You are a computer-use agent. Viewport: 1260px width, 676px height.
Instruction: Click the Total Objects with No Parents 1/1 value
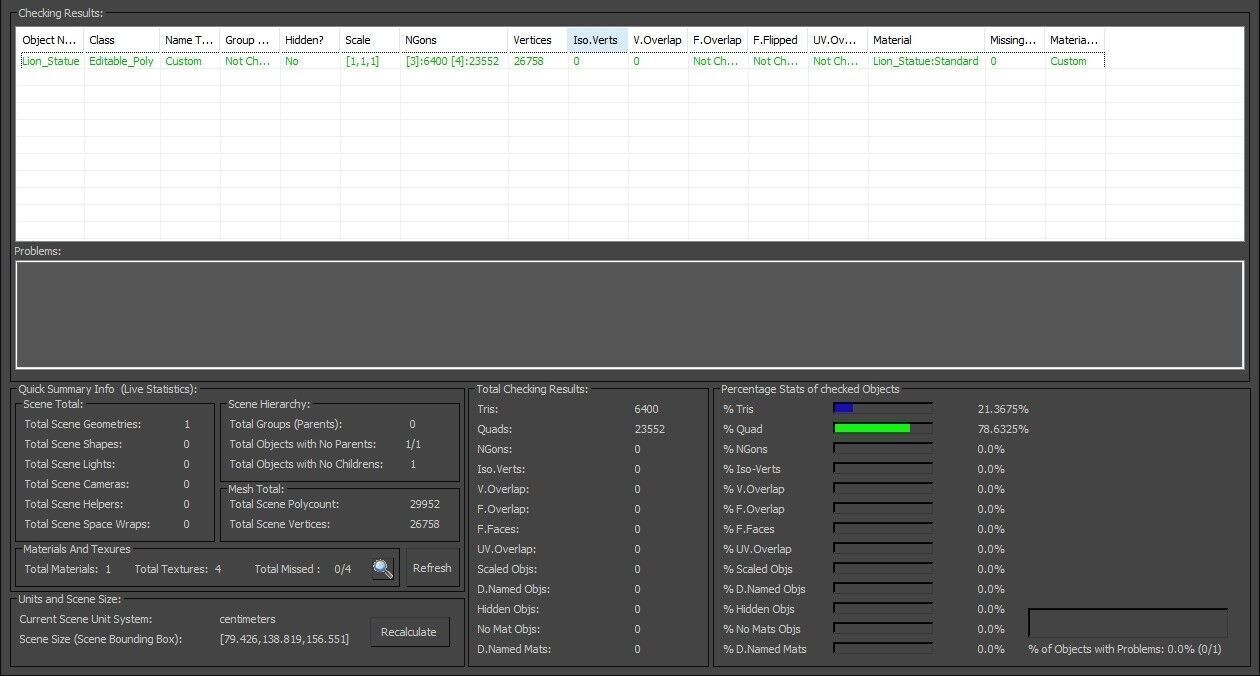click(x=413, y=444)
